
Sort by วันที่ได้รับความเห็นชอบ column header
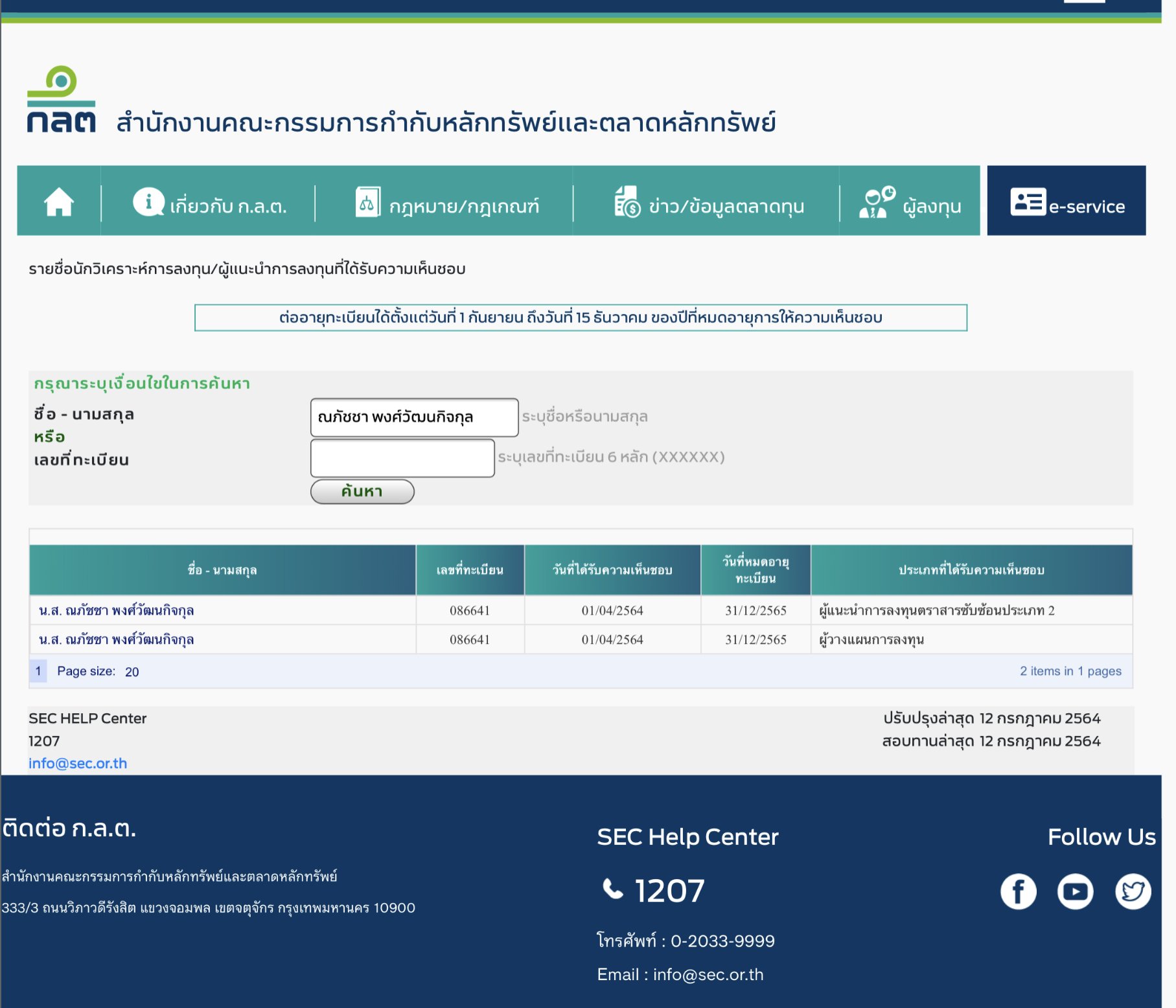point(612,570)
